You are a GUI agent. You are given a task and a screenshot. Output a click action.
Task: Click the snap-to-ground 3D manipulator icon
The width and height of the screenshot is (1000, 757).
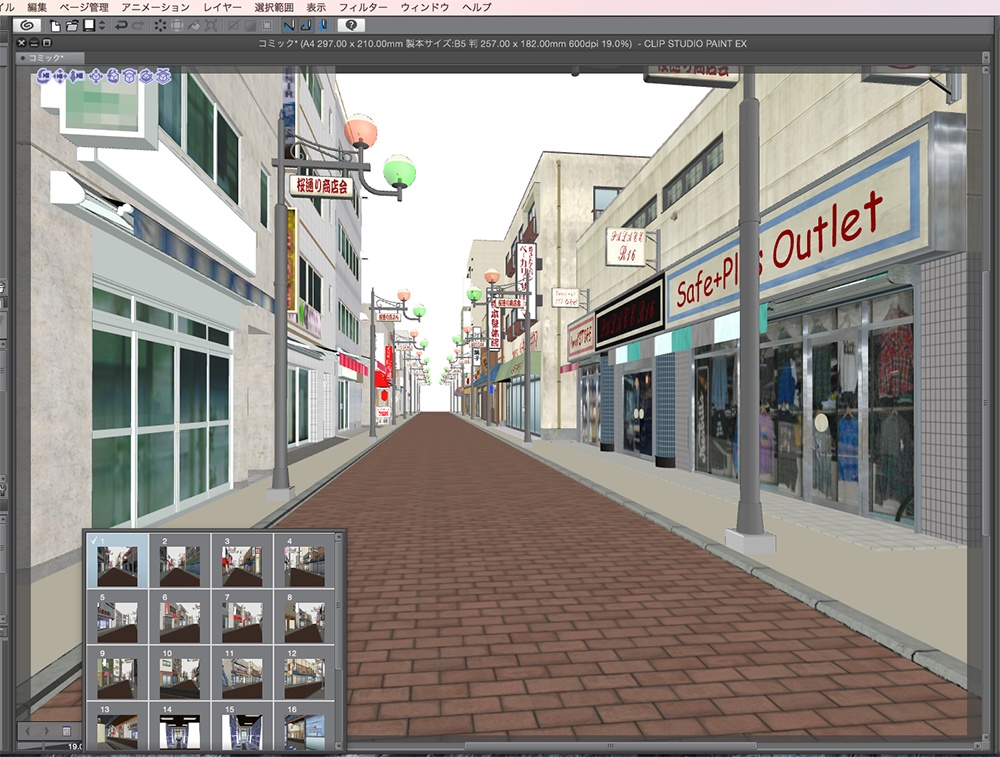click(x=163, y=77)
